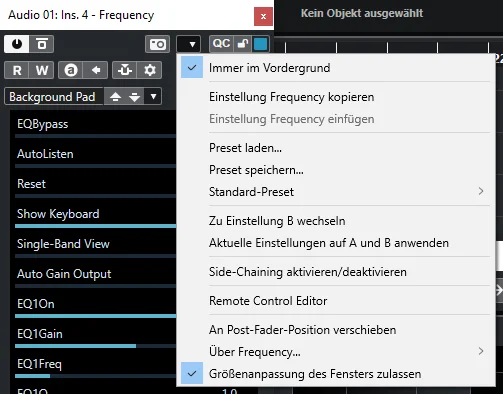Click the QC quick controls button
This screenshot has width=503, height=394.
click(222, 44)
